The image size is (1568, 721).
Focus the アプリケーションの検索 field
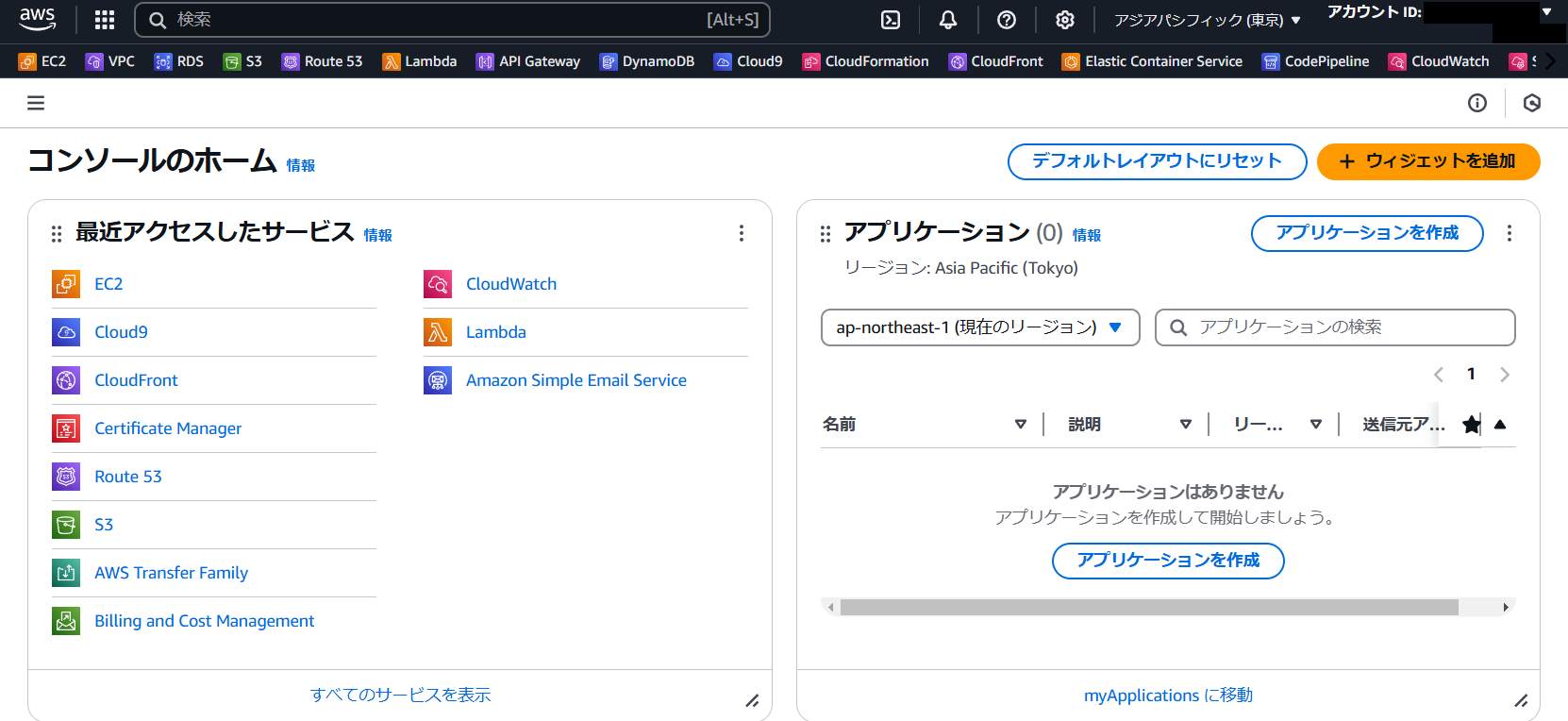tap(1335, 327)
